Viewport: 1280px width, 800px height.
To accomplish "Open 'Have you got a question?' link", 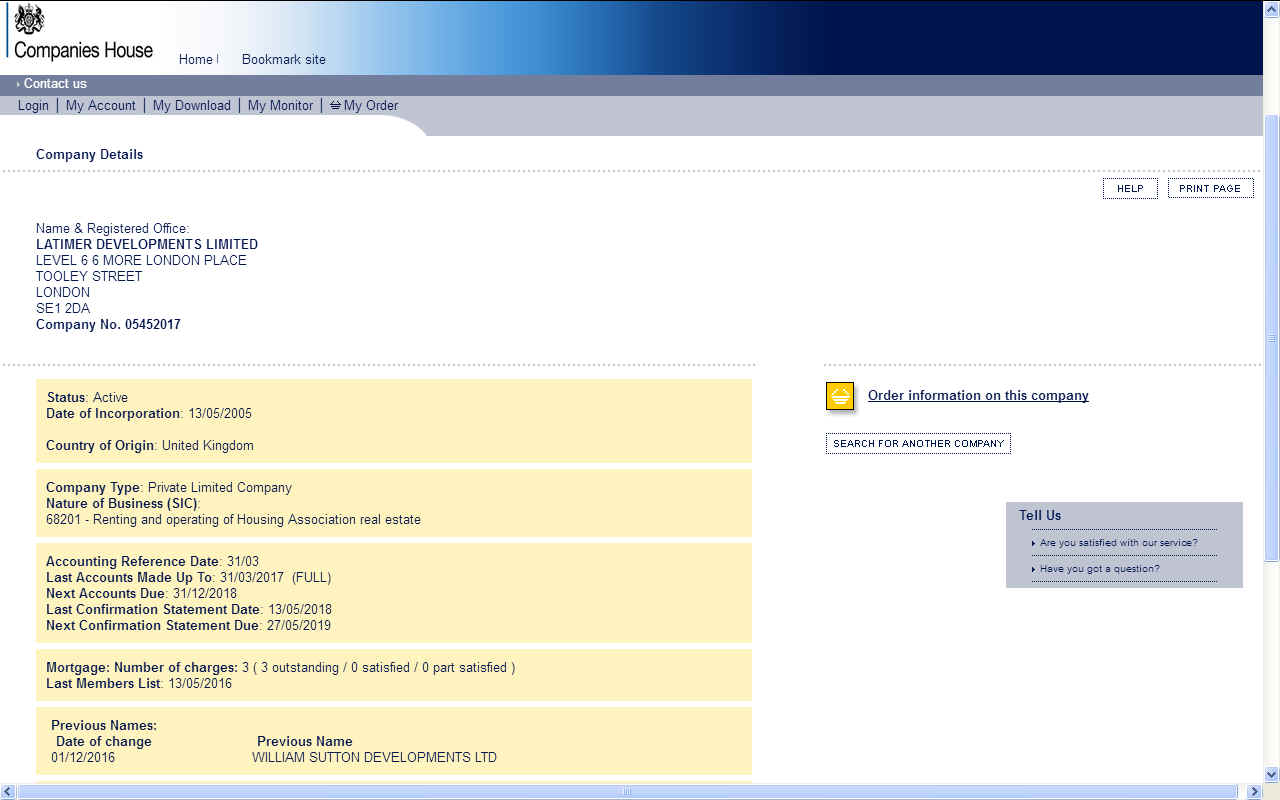I will [1100, 569].
